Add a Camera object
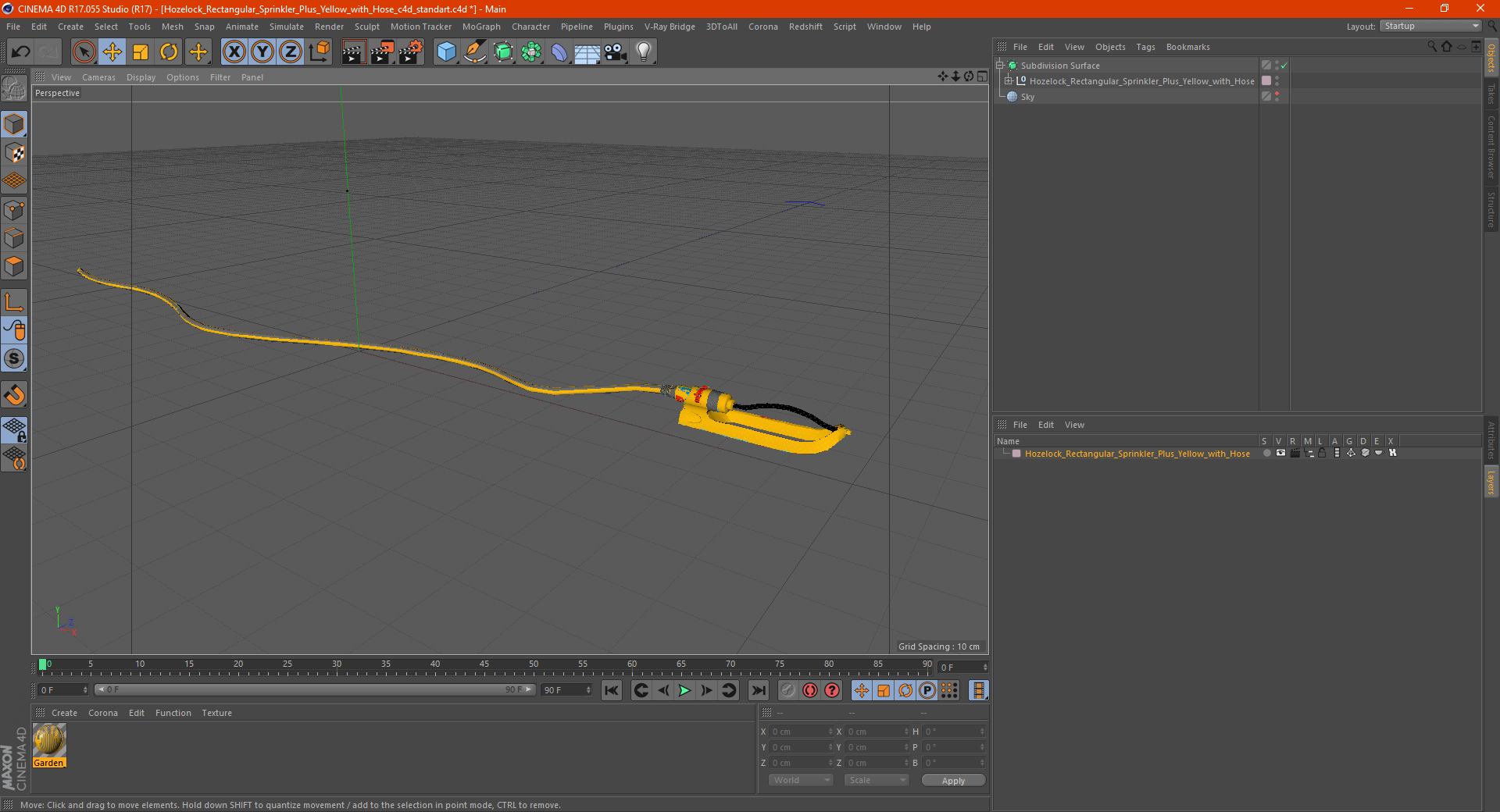Screen dimensions: 1500x812 click(x=615, y=52)
